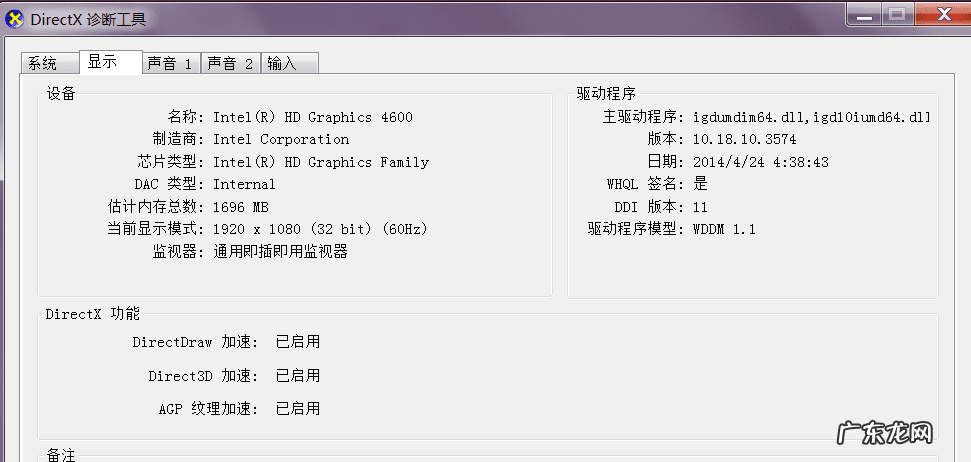Click the 驱动程序 group heading
Viewport: 971px width, 462px height.
point(606,94)
